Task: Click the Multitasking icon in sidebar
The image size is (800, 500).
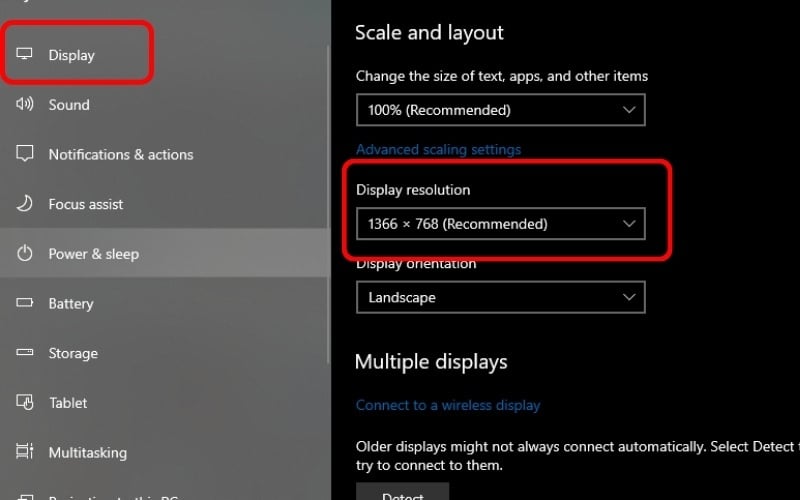Action: coord(25,452)
